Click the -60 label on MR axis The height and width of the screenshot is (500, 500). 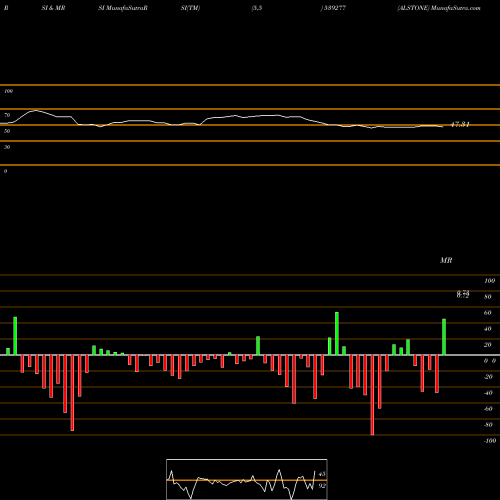click(488, 409)
